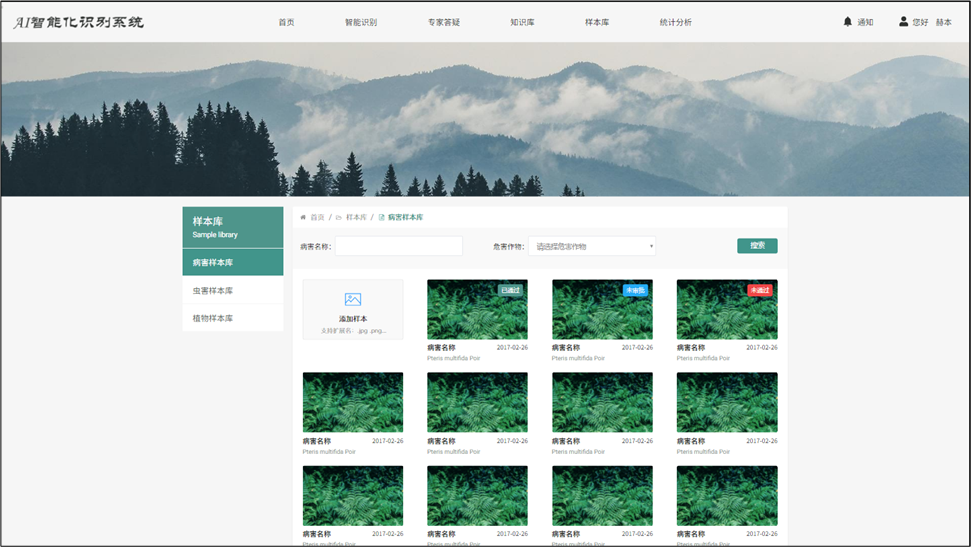
Task: Click the red 未通过 status badge
Action: [x=760, y=290]
